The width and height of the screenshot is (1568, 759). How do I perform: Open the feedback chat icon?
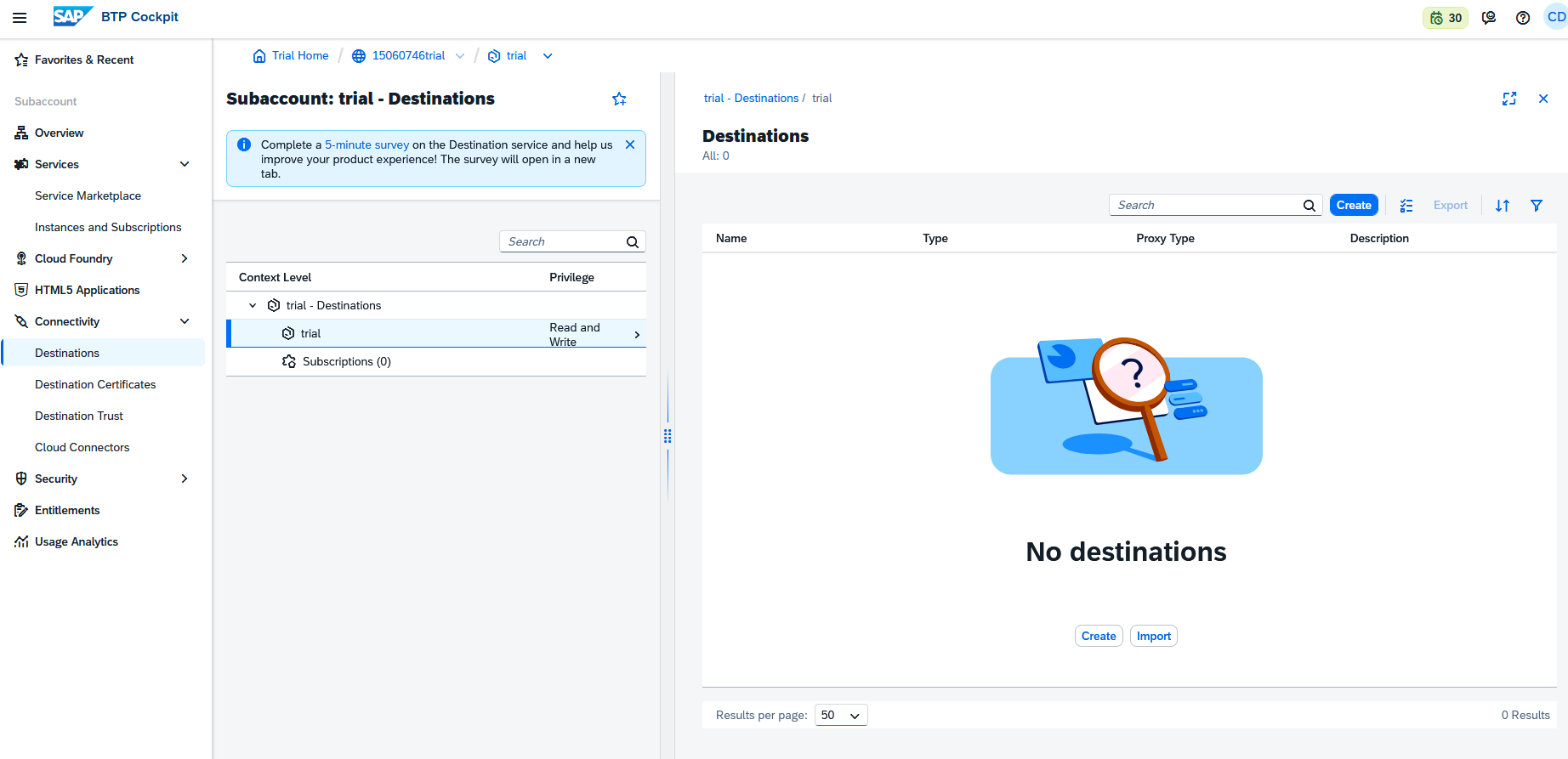click(x=1489, y=18)
